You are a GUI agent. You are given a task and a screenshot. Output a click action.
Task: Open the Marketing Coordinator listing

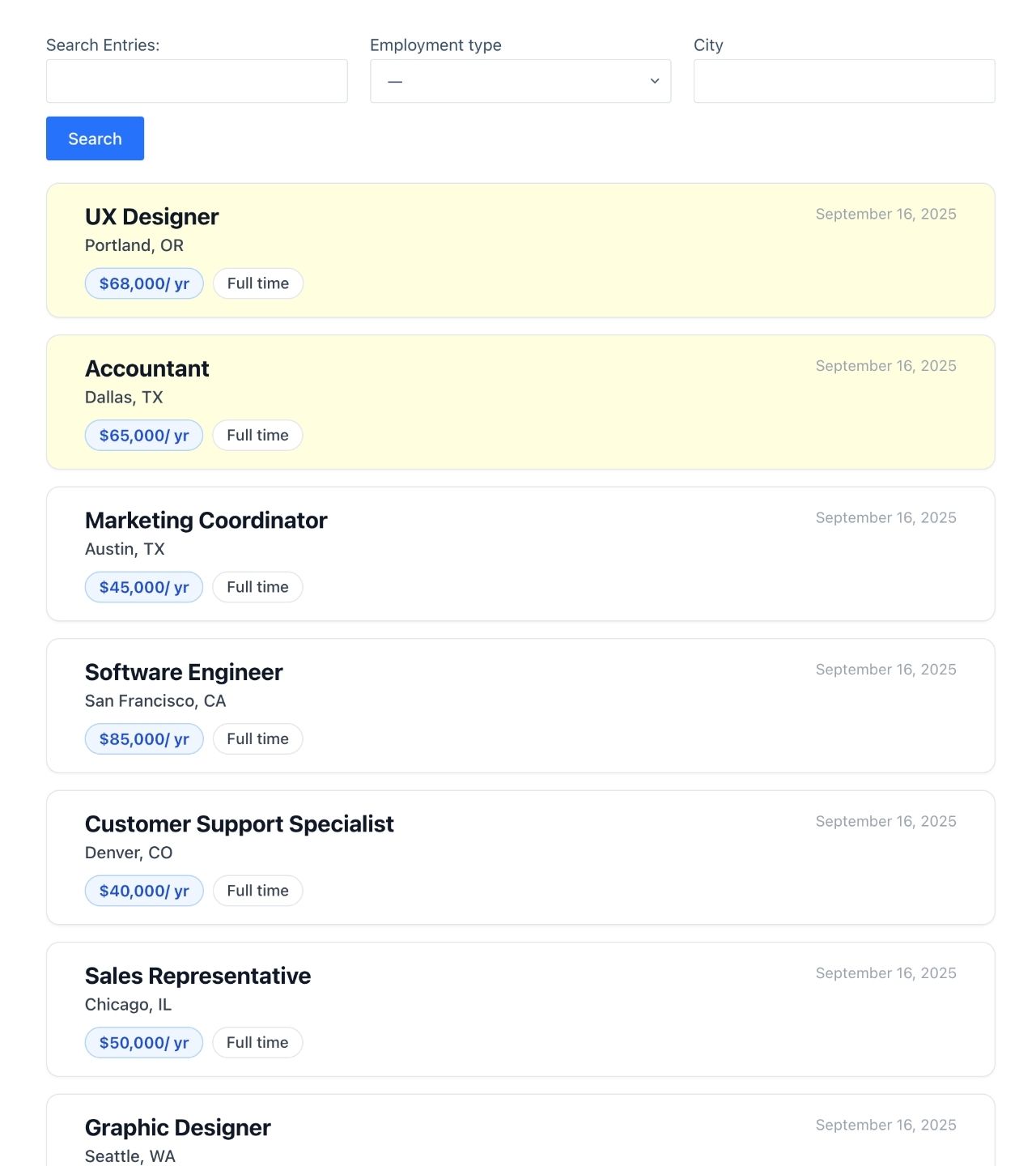(x=206, y=521)
